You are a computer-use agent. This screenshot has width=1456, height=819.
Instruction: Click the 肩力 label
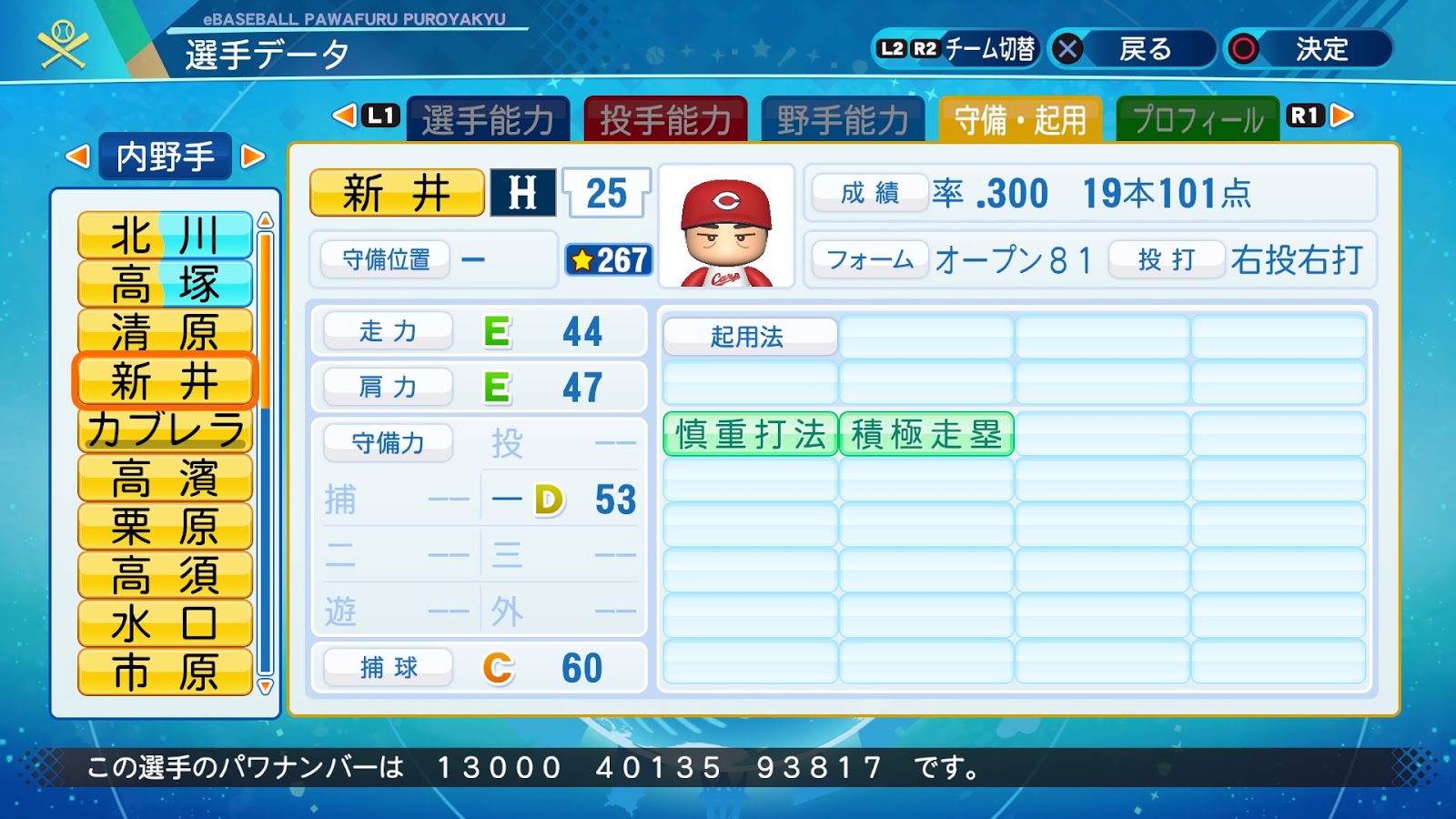coord(388,388)
